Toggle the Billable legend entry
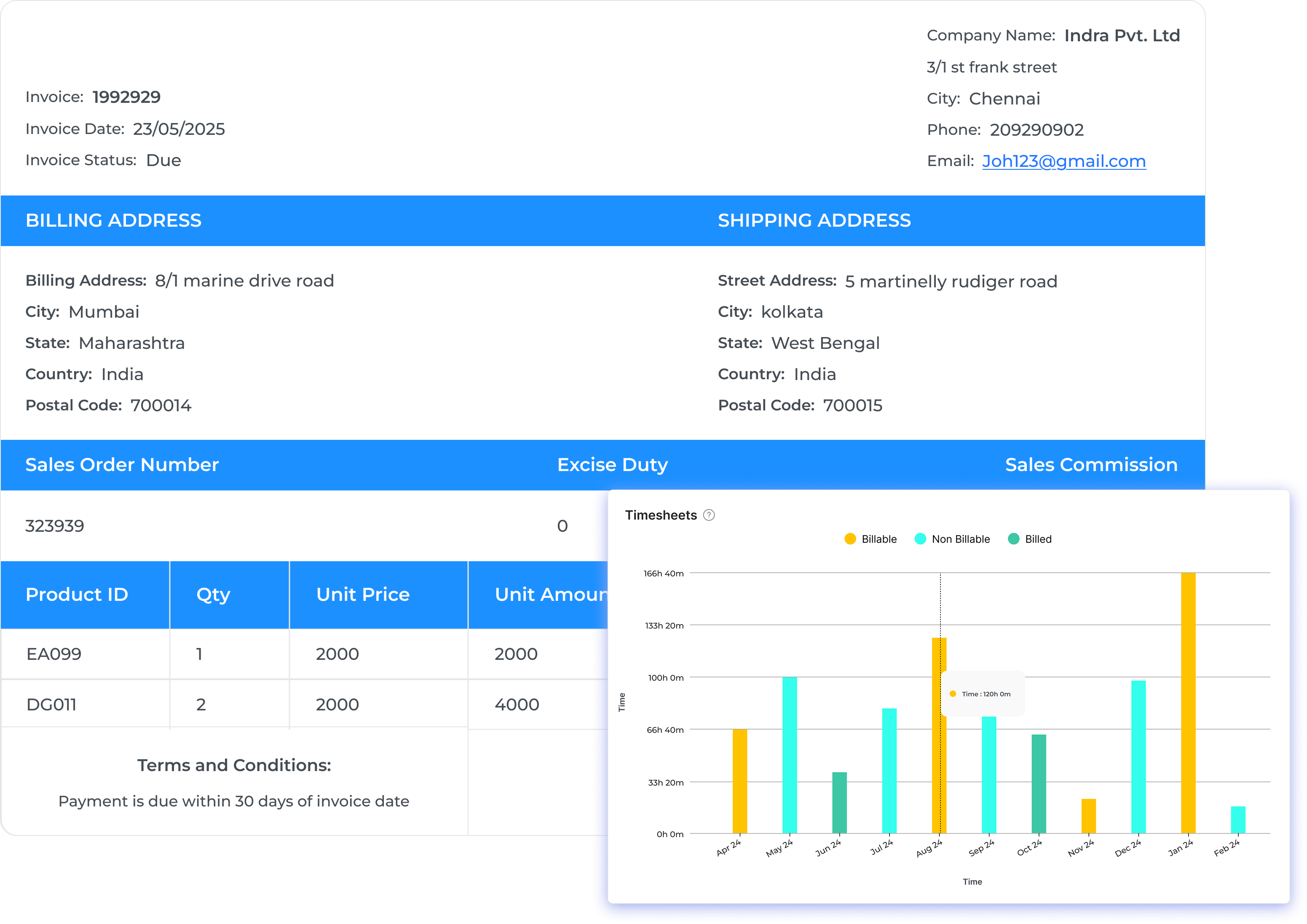Viewport: 1307px width, 924px height. point(870,539)
